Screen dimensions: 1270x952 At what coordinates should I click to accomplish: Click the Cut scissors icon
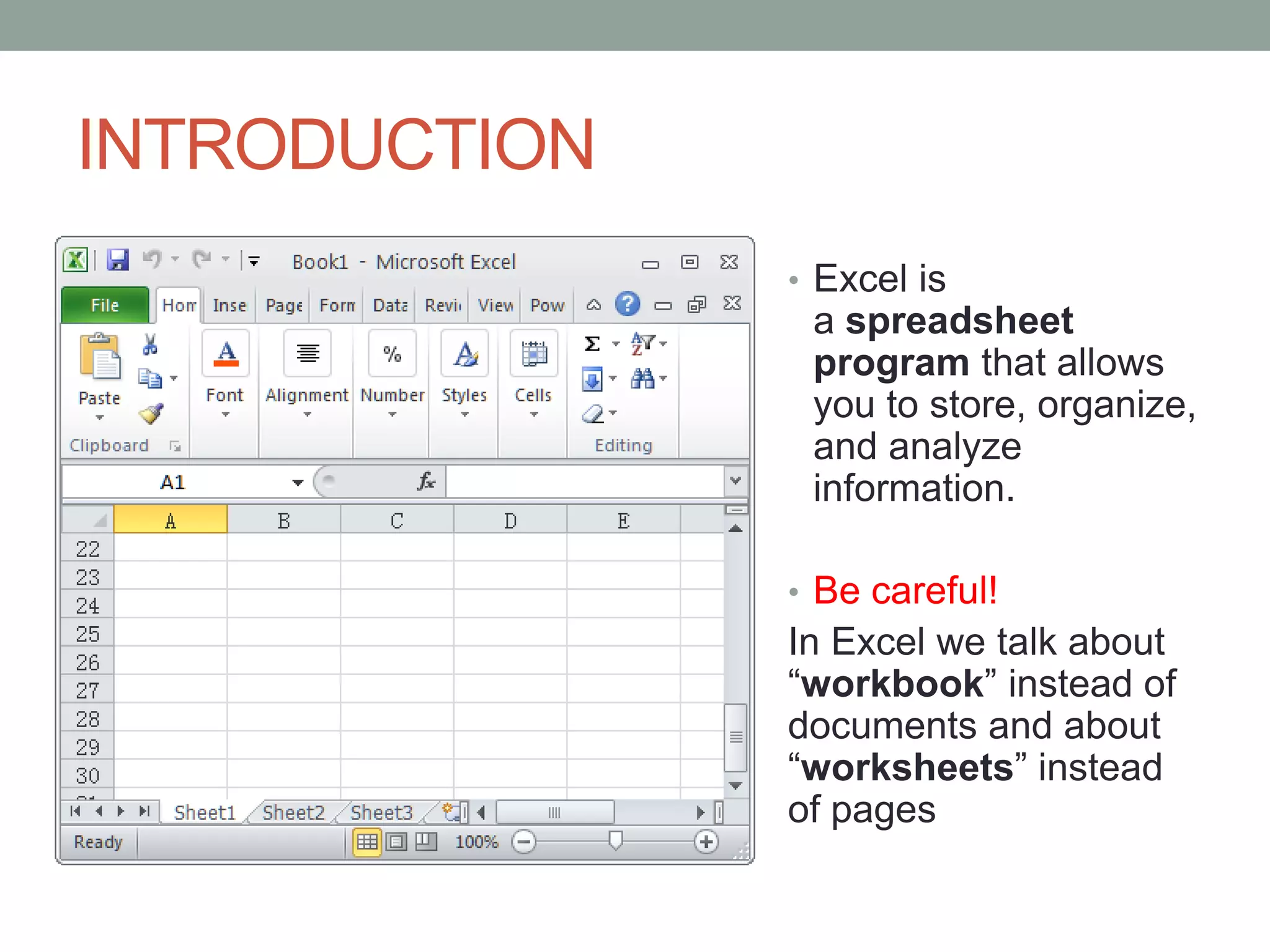(150, 345)
